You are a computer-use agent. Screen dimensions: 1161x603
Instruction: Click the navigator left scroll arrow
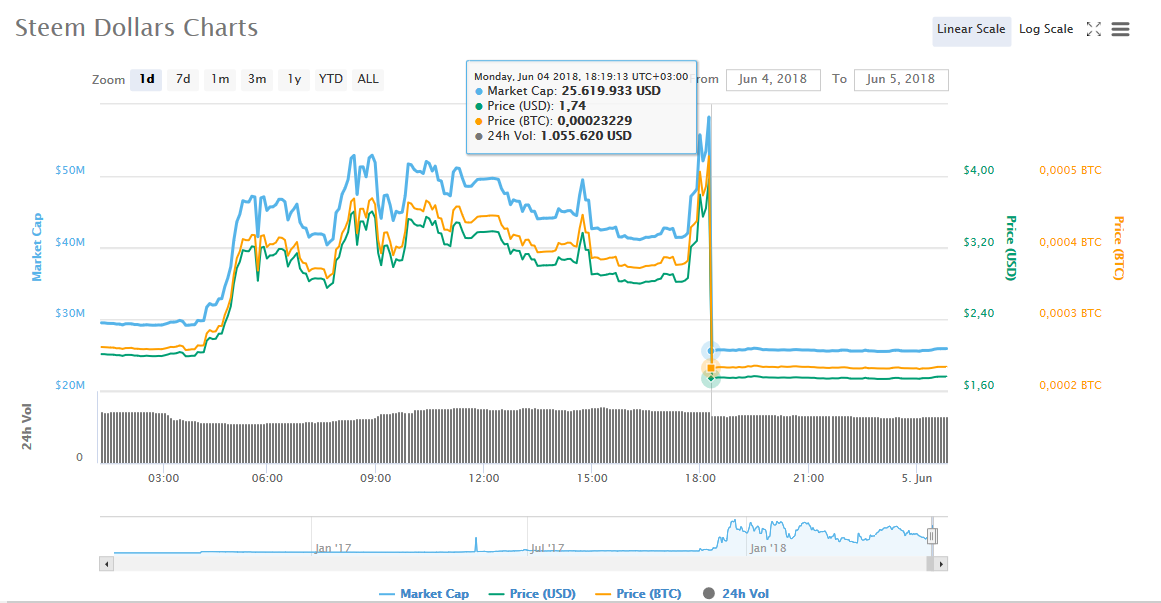[x=107, y=564]
